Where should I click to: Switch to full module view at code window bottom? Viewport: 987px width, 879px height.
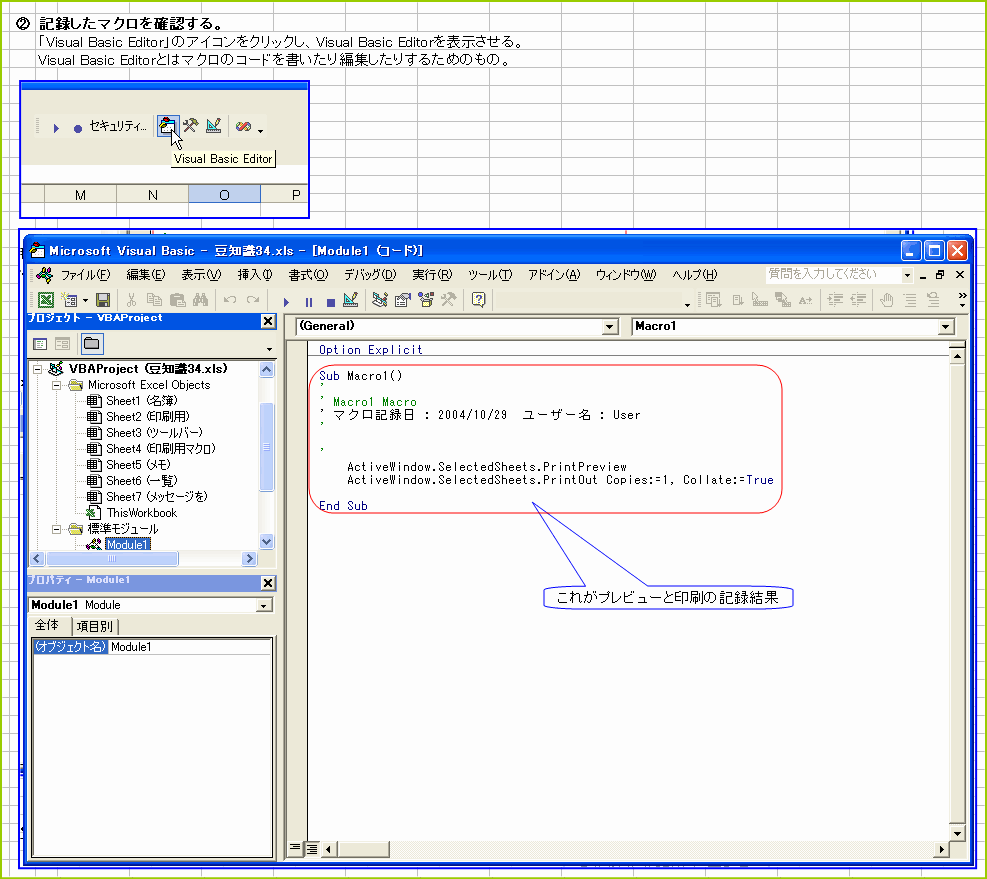[312, 848]
